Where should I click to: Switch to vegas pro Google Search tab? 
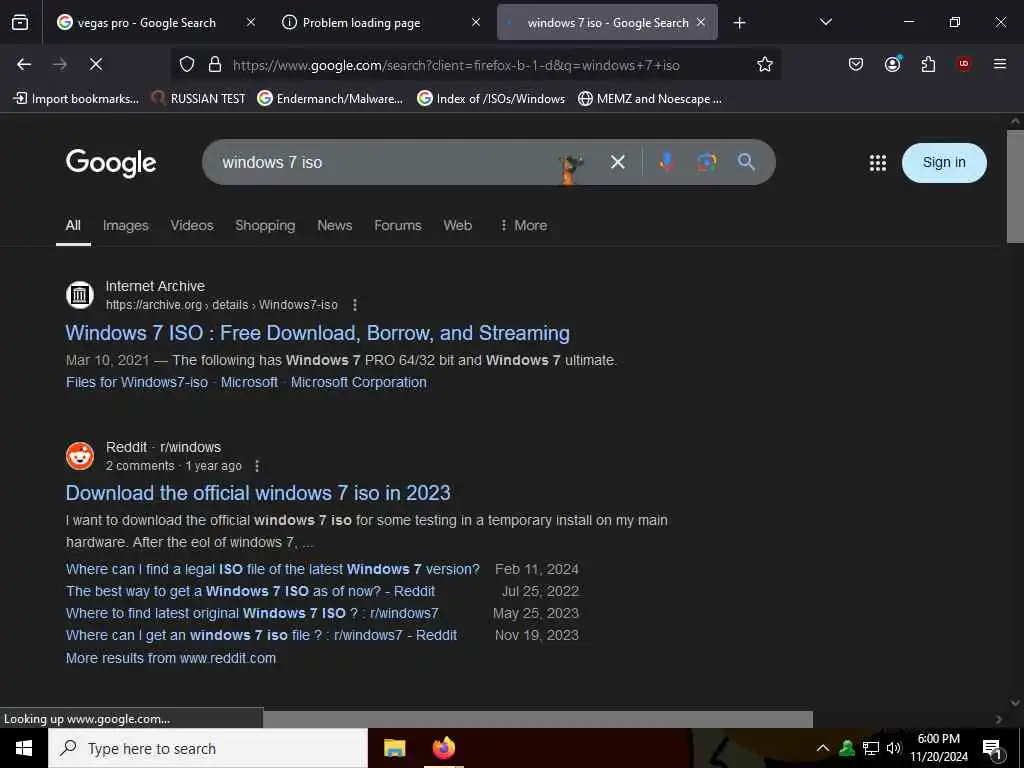146,23
